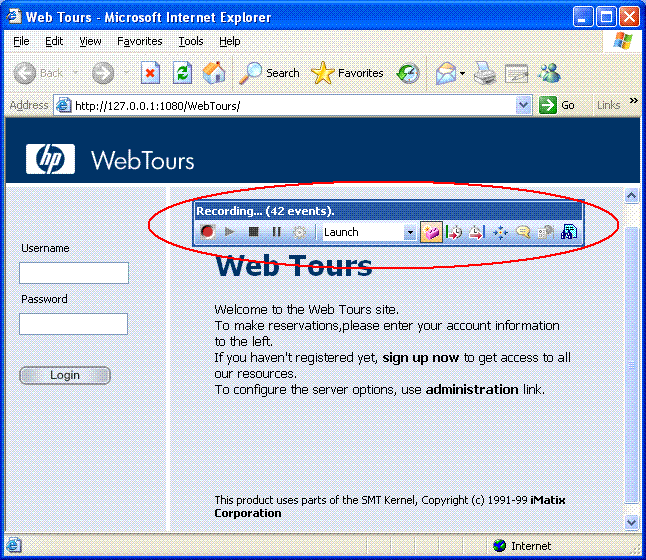Click the red Record button in recording toolbar
This screenshot has height=560, width=646.
click(207, 232)
